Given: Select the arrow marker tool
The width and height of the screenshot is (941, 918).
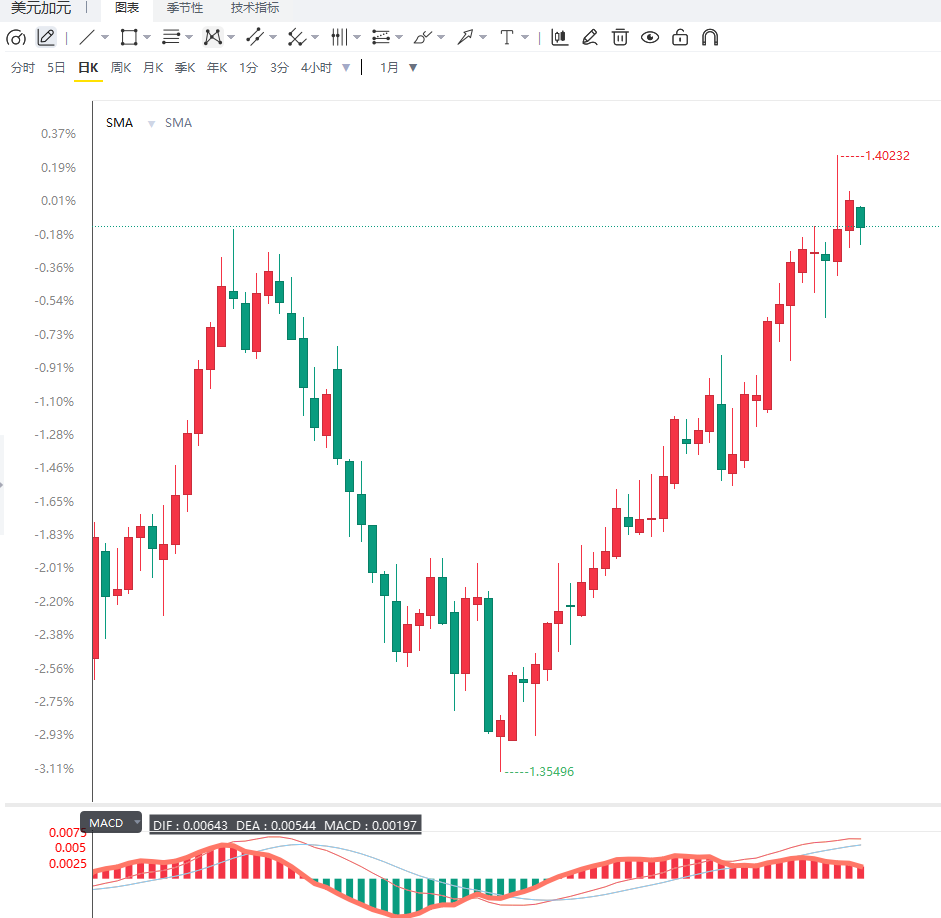Looking at the screenshot, I should pyautogui.click(x=465, y=37).
